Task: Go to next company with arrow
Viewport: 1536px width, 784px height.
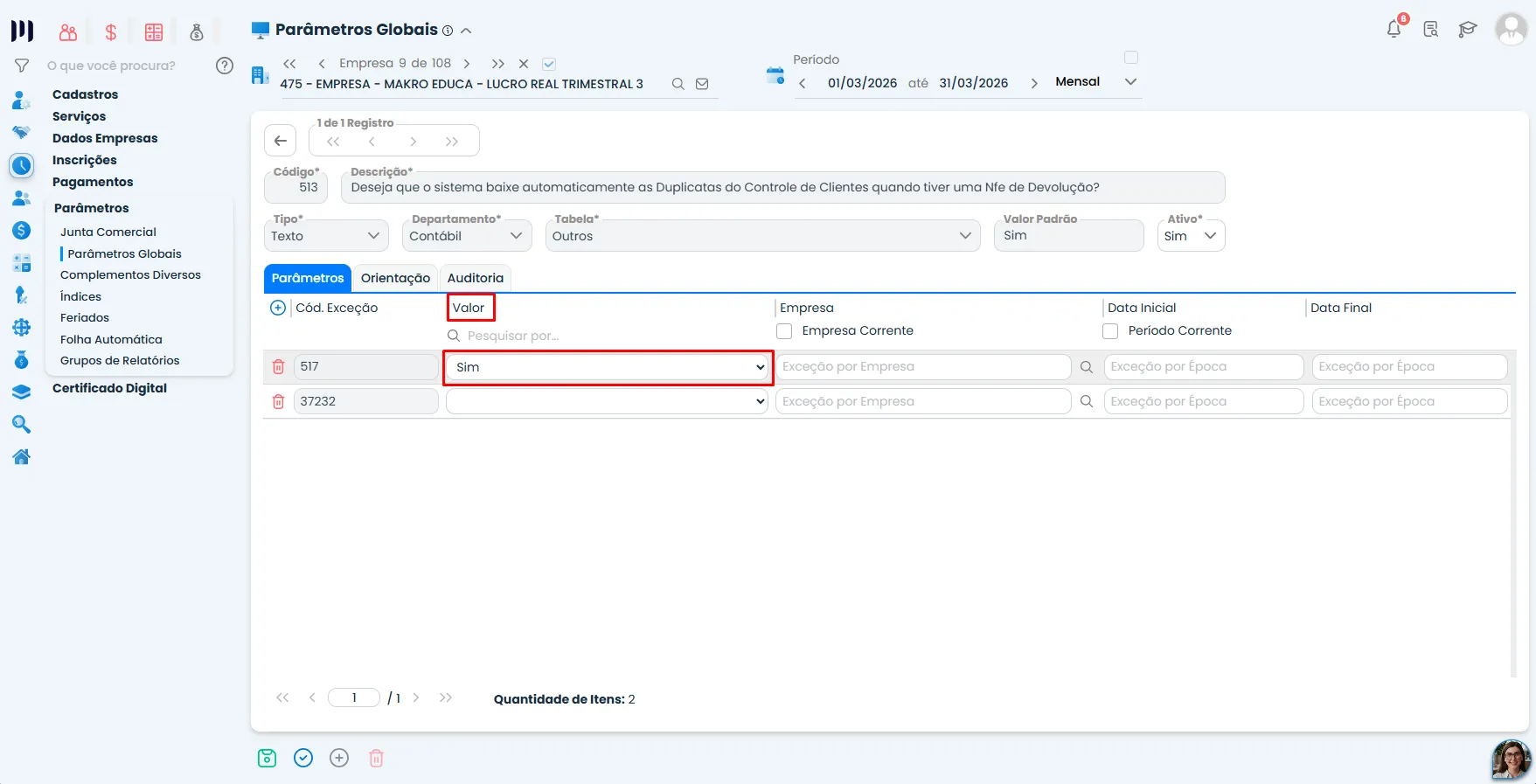Action: 467,64
